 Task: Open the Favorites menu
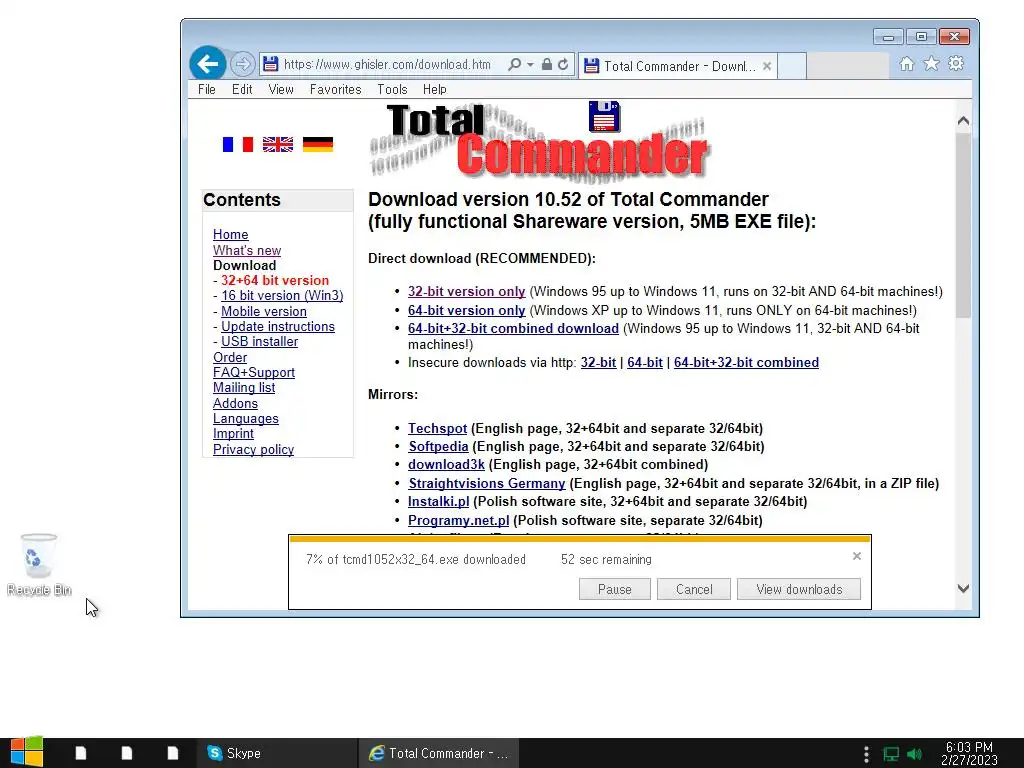click(335, 89)
